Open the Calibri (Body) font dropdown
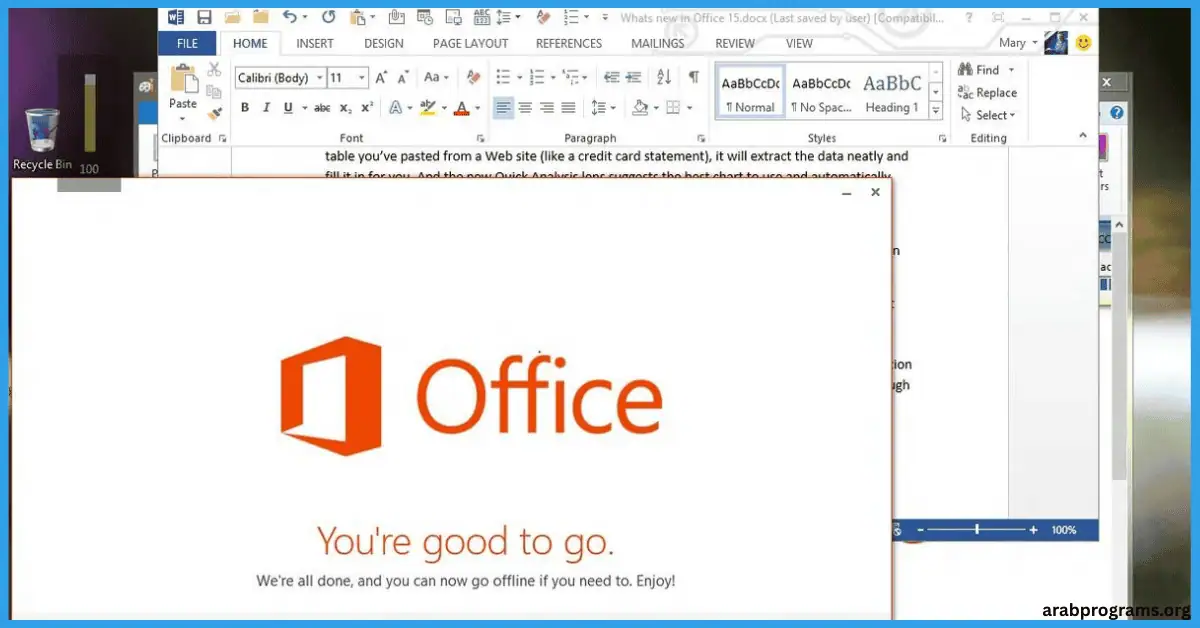The image size is (1200, 628). pyautogui.click(x=320, y=78)
